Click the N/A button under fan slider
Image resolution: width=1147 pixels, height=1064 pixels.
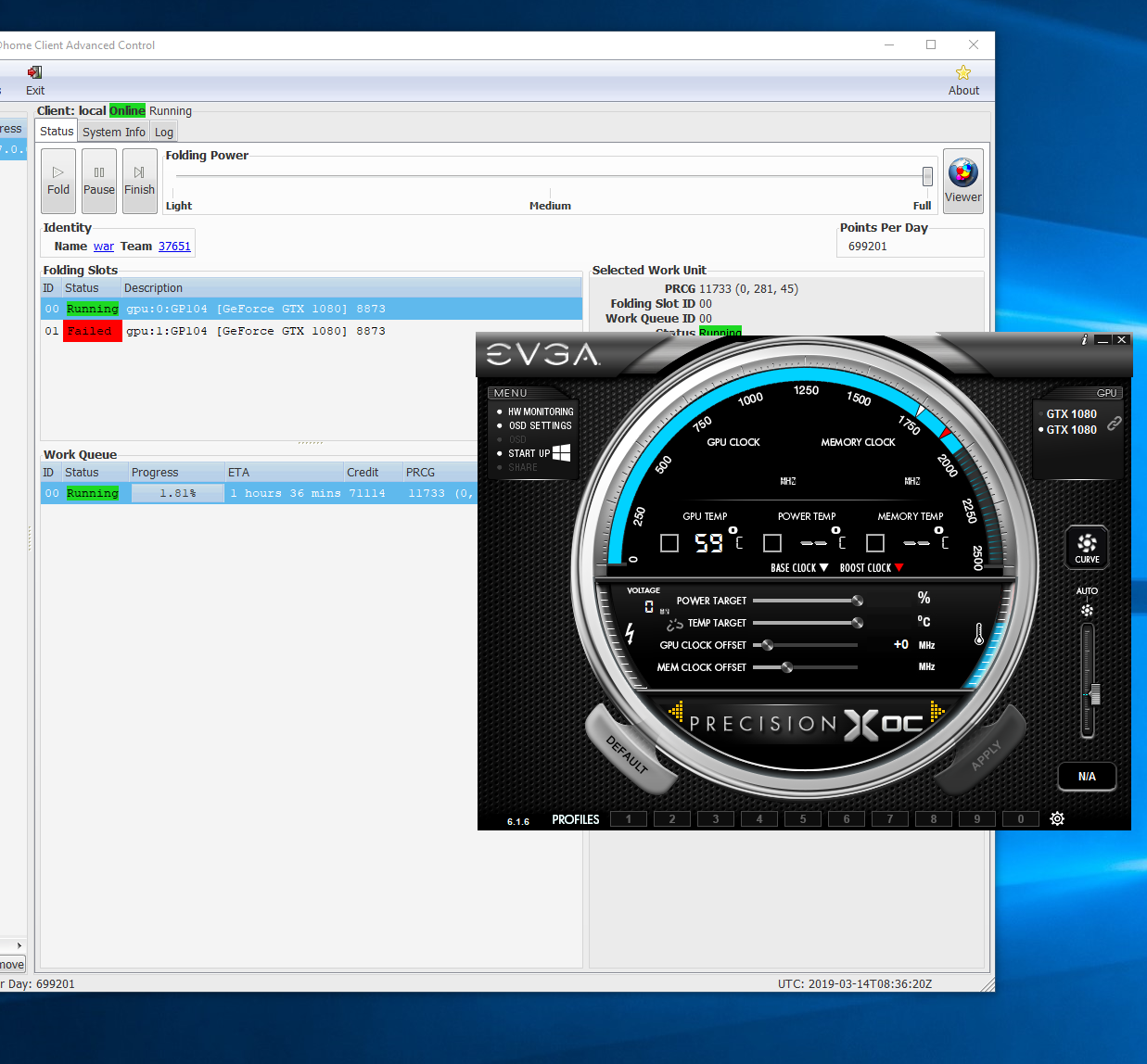tap(1087, 777)
